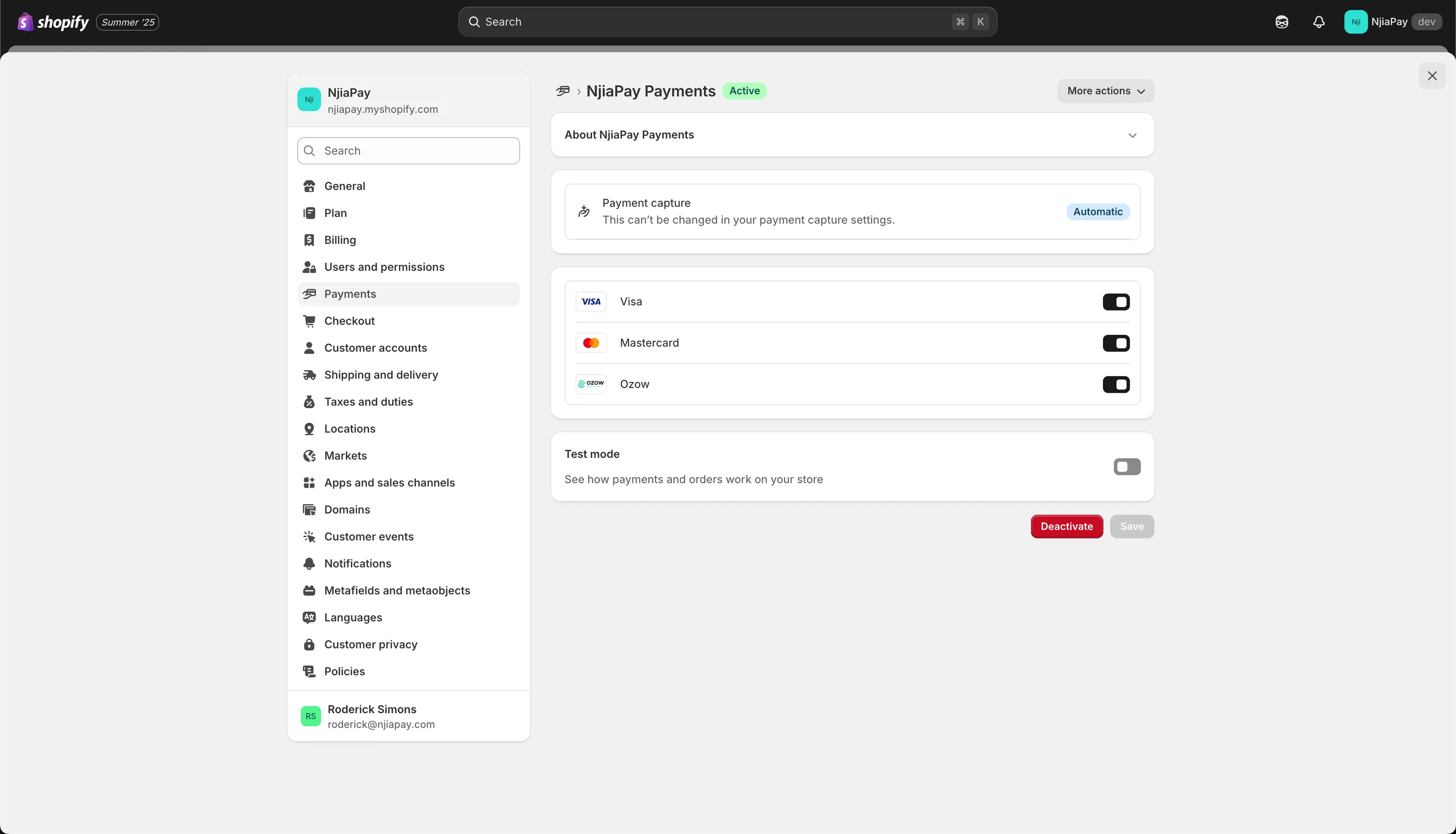Click the settings sidebar Search field
Viewport: 1456px width, 834px height.
[409, 151]
